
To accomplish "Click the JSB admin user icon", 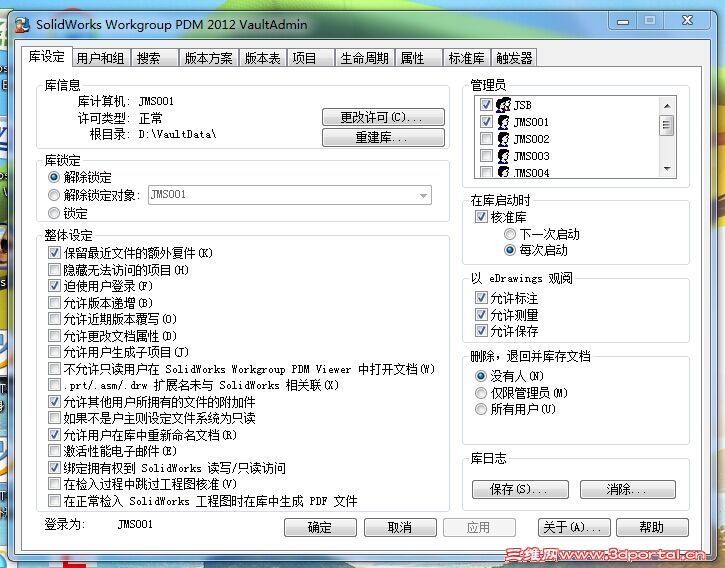I will [x=503, y=105].
